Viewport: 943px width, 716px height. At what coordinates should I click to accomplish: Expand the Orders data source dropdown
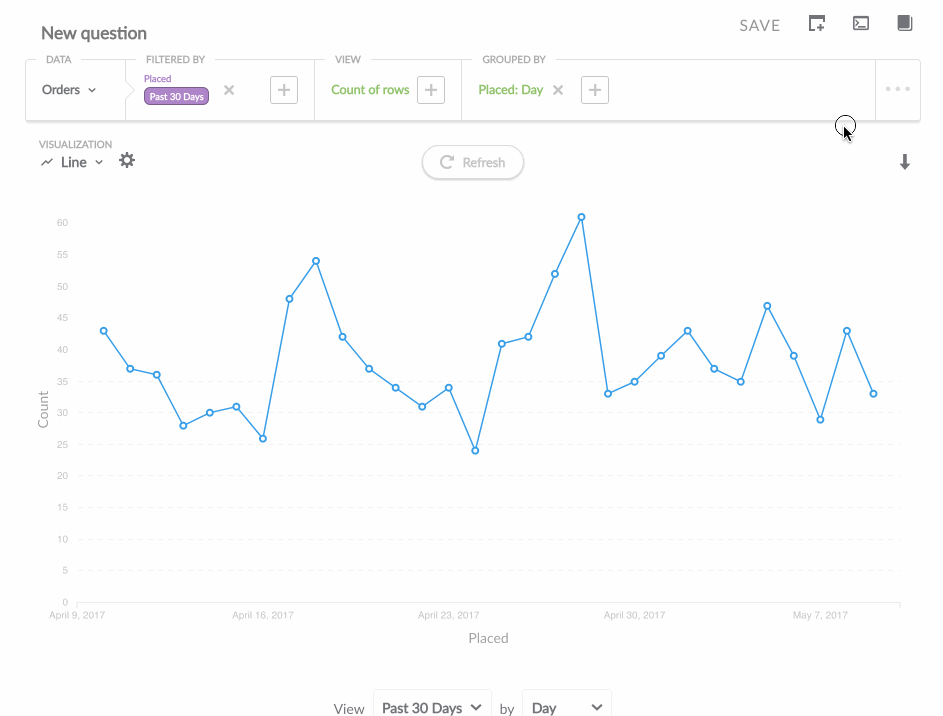point(69,90)
